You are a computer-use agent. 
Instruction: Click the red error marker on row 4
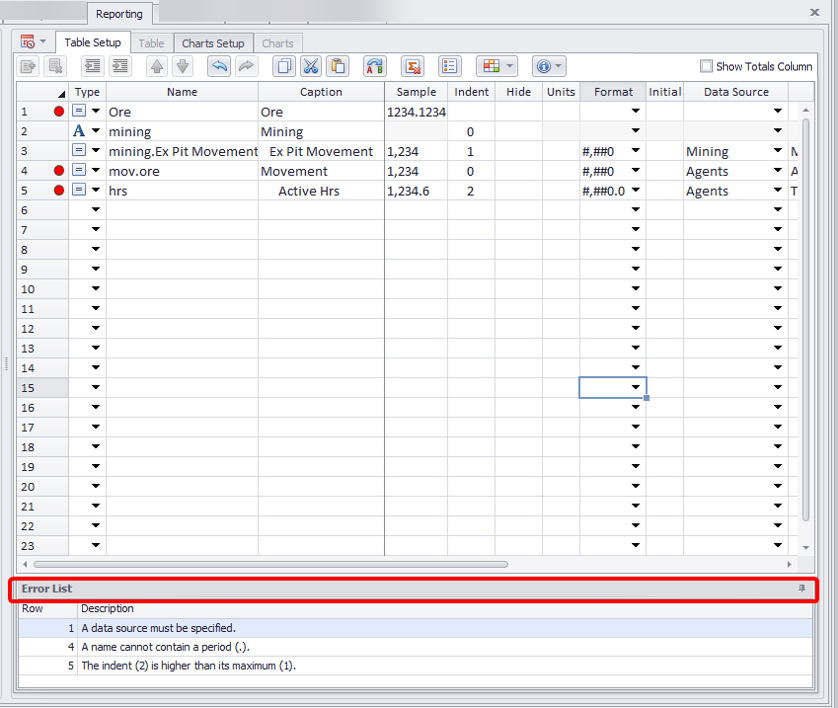(x=59, y=171)
